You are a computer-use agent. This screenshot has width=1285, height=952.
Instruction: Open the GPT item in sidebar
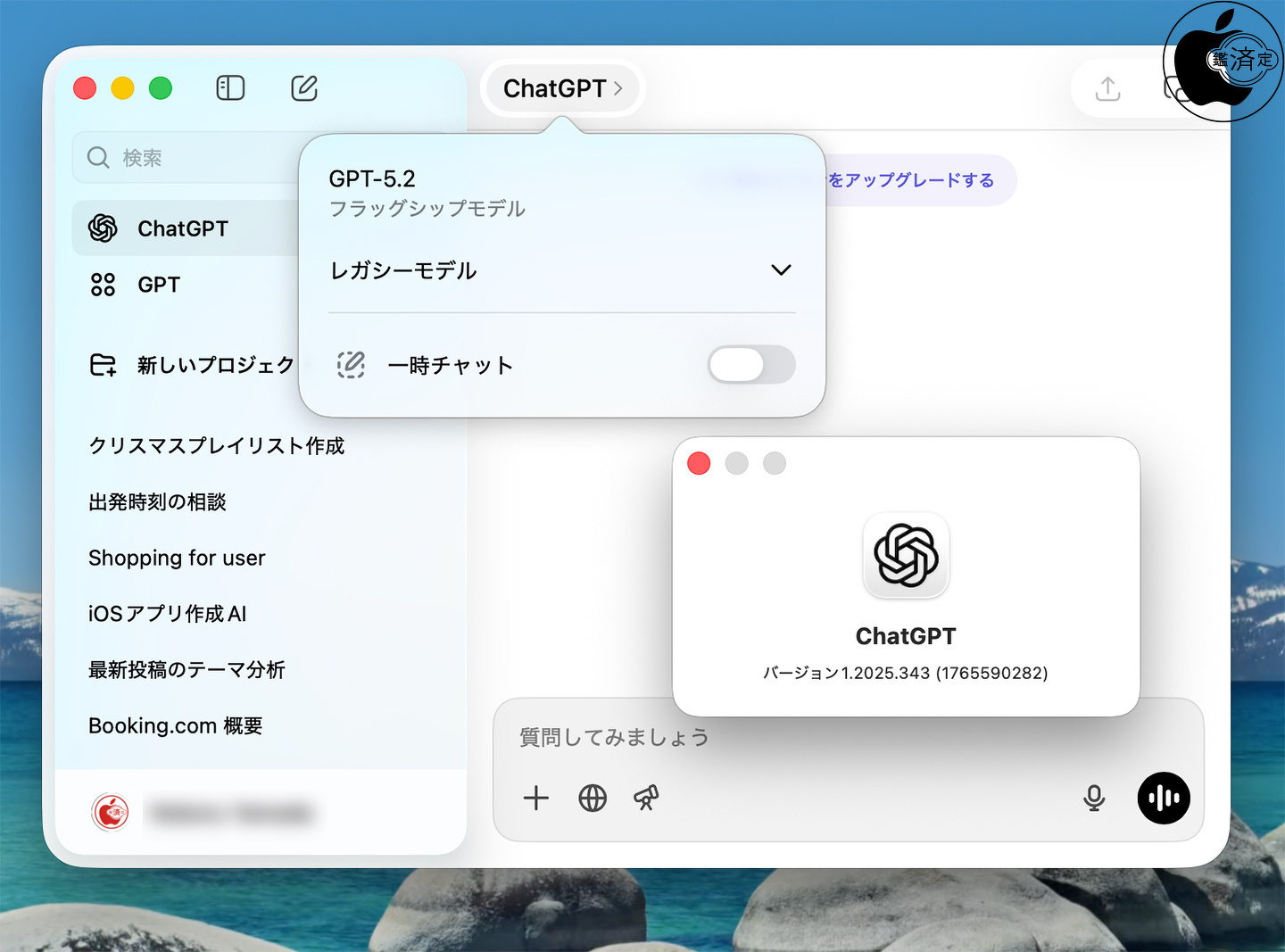click(x=159, y=285)
